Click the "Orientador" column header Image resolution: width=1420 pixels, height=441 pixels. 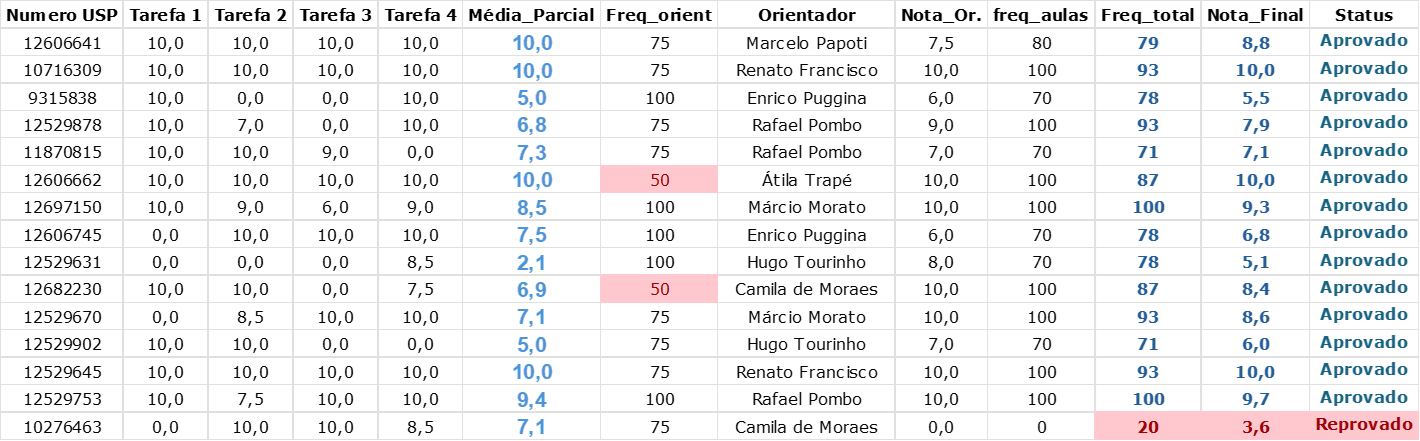(806, 15)
